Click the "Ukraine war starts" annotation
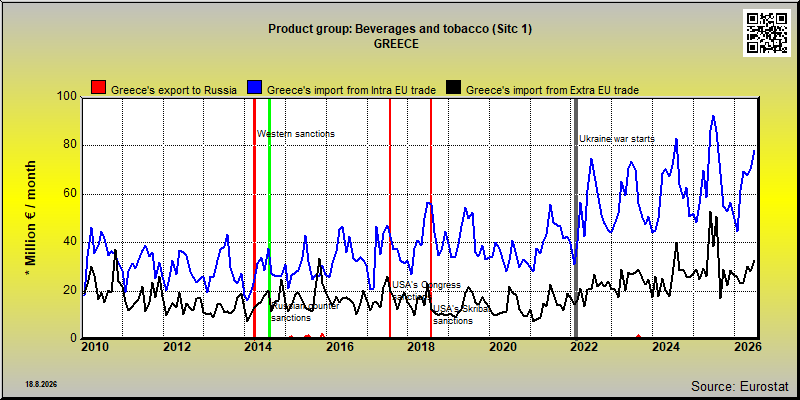The height and width of the screenshot is (400, 800). click(x=617, y=139)
